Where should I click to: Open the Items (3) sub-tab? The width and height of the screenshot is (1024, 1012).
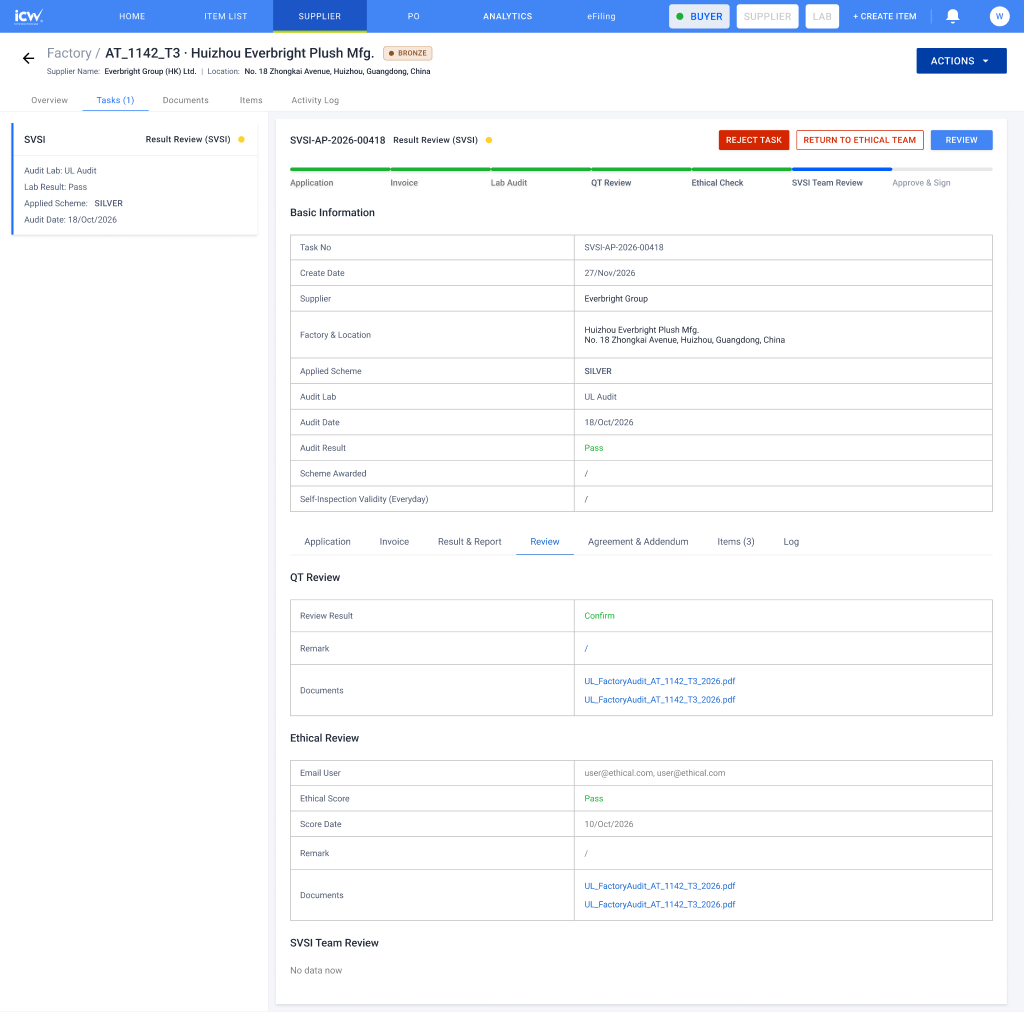(x=735, y=542)
